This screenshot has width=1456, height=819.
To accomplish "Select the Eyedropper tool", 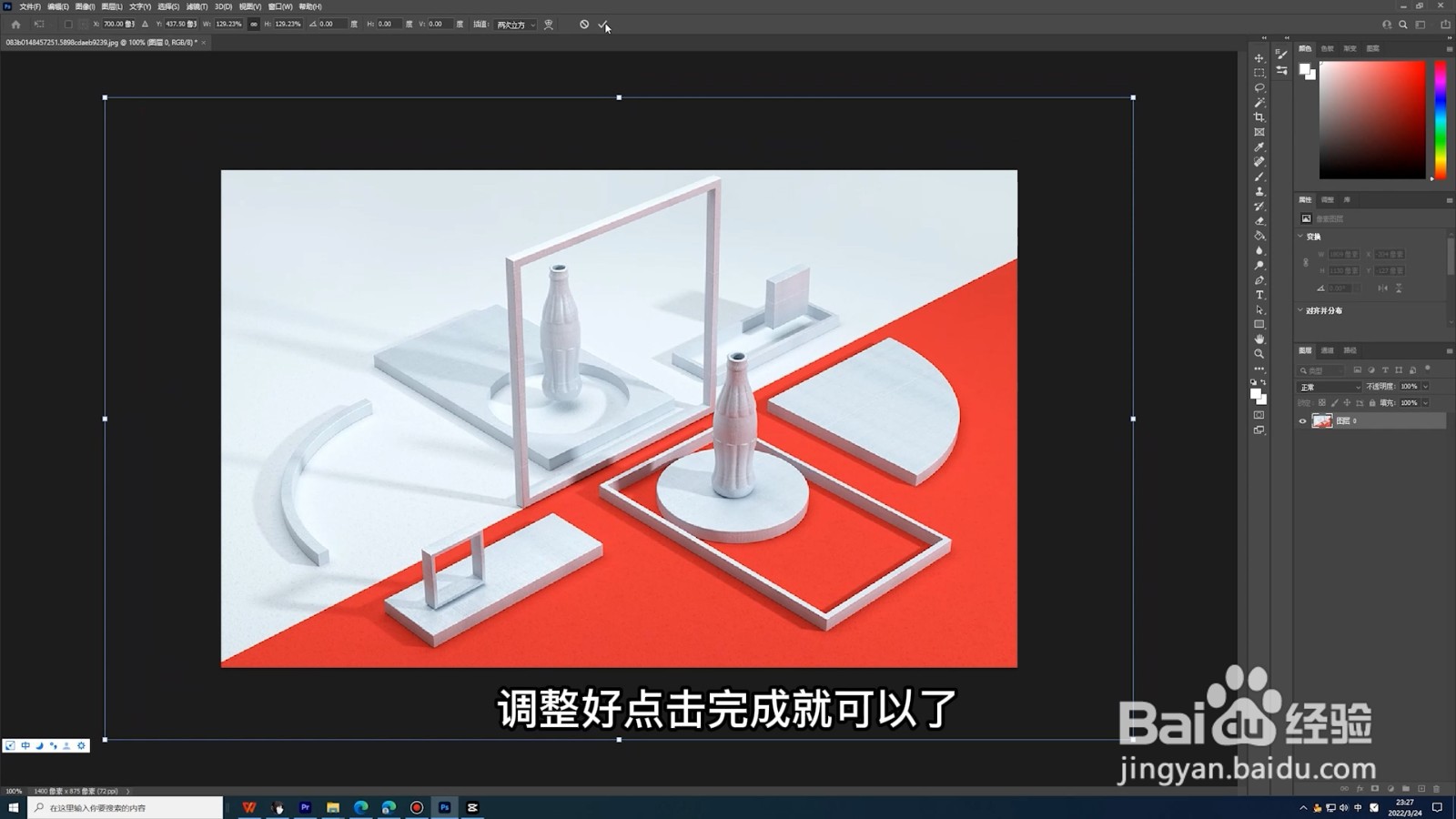I will tap(1259, 147).
